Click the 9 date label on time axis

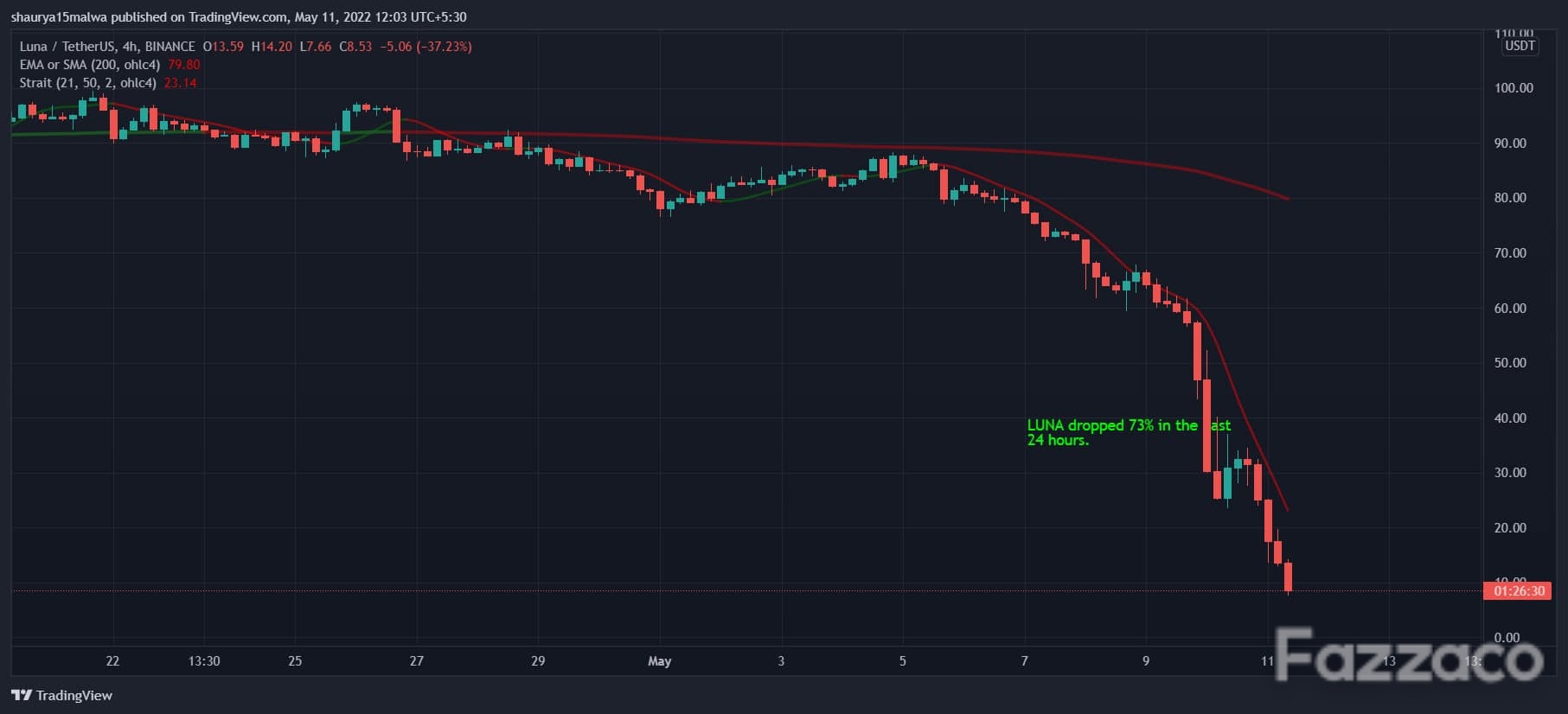[x=1146, y=661]
